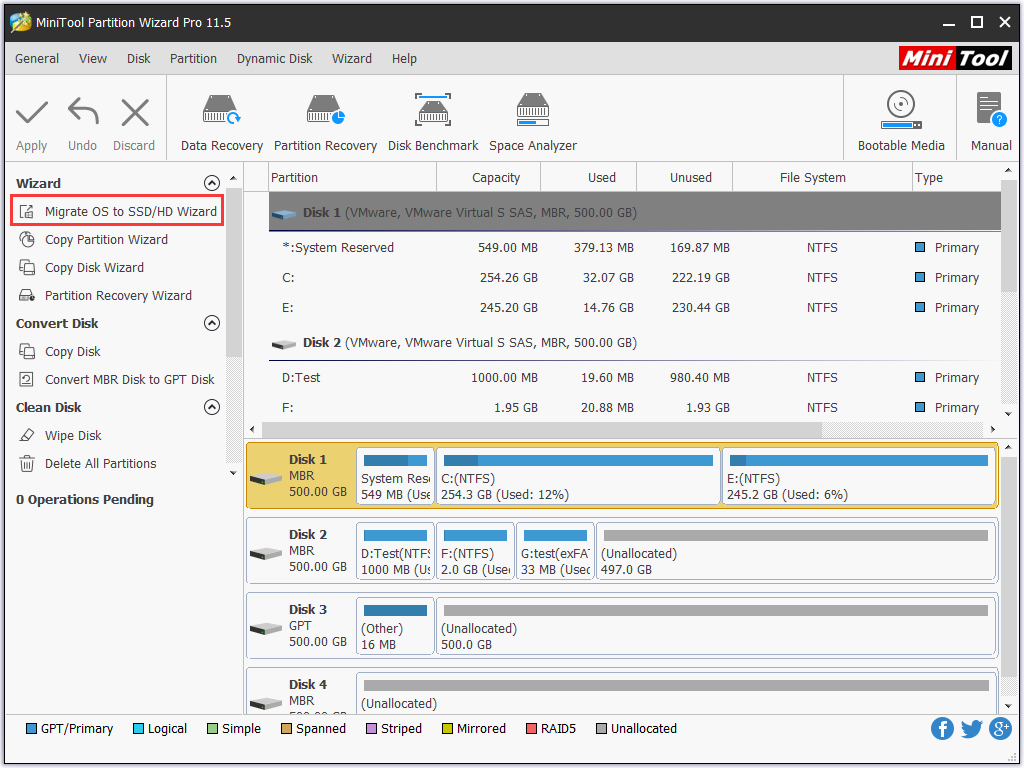The width and height of the screenshot is (1024, 768).
Task: Select Disk 2 drive icon in disk map
Action: pyautogui.click(x=266, y=553)
